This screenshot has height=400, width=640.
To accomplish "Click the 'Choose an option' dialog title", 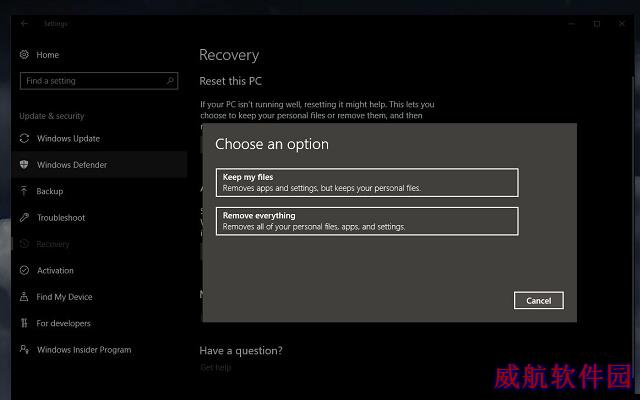I will (x=272, y=144).
